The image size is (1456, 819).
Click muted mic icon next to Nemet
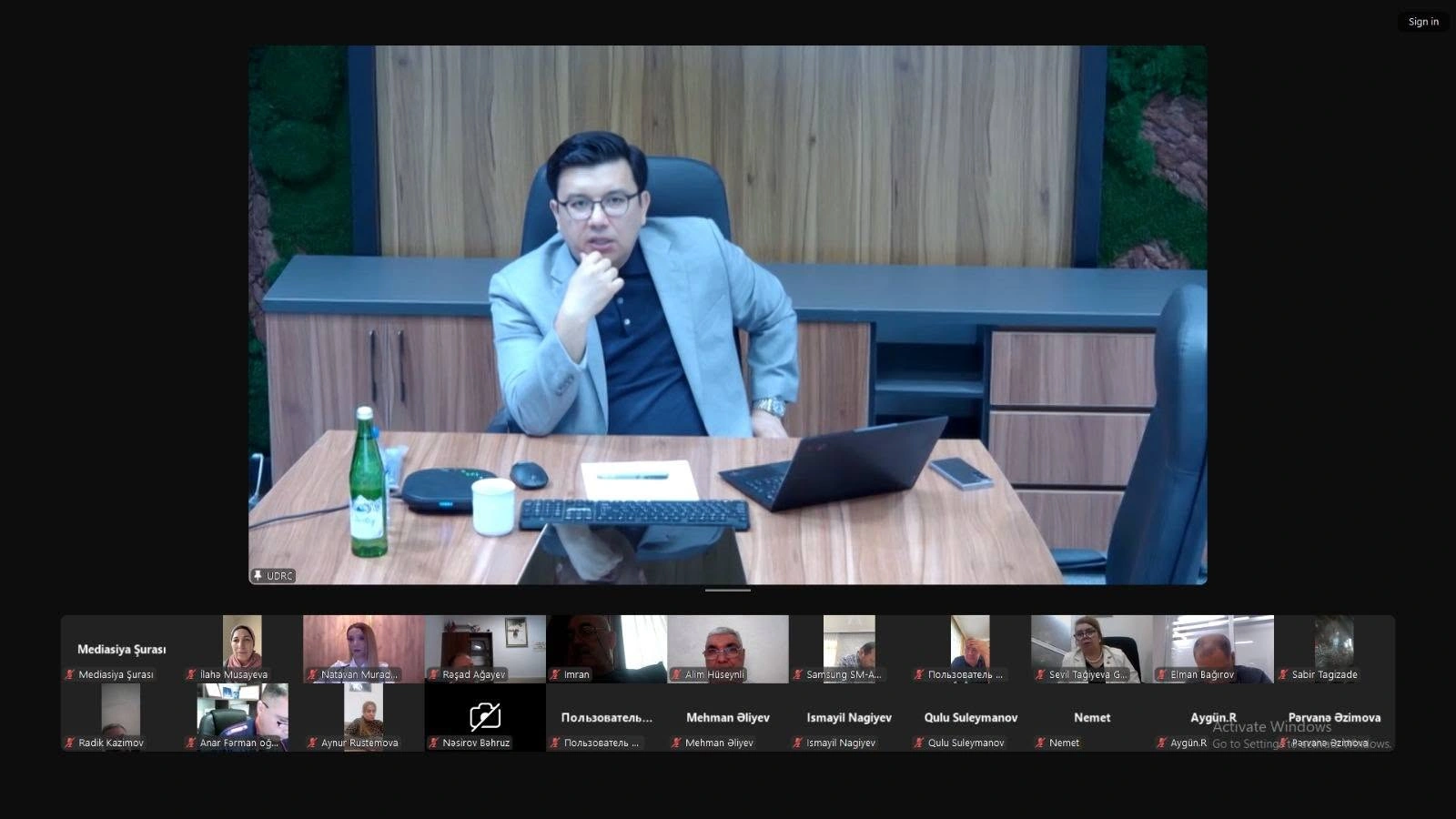pos(1040,743)
